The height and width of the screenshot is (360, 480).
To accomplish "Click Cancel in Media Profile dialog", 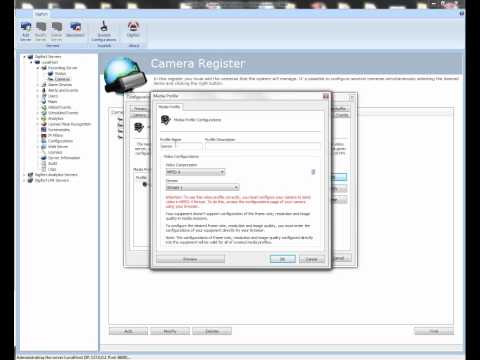I will [x=312, y=259].
